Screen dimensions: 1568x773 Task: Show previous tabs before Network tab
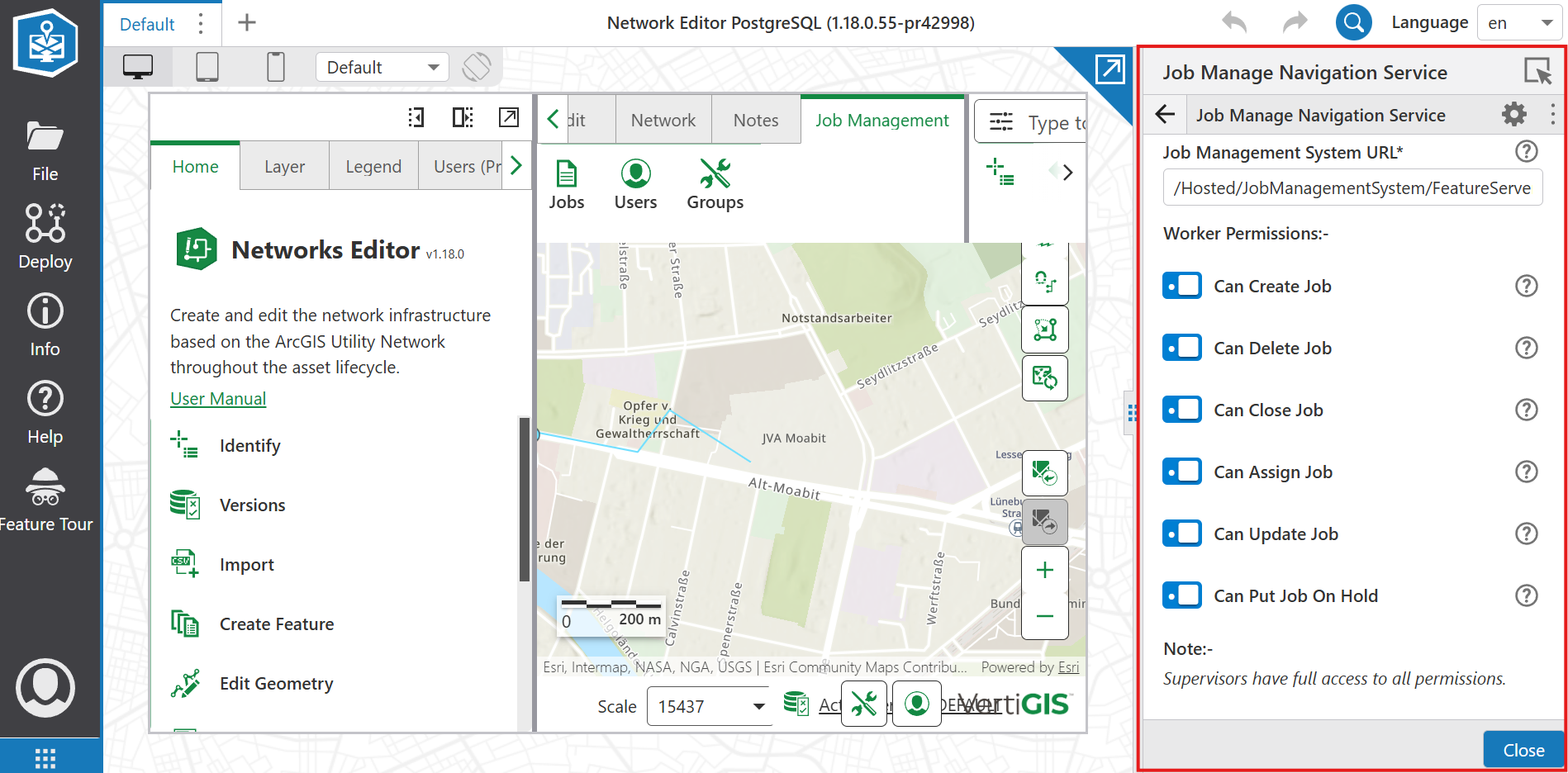point(553,120)
